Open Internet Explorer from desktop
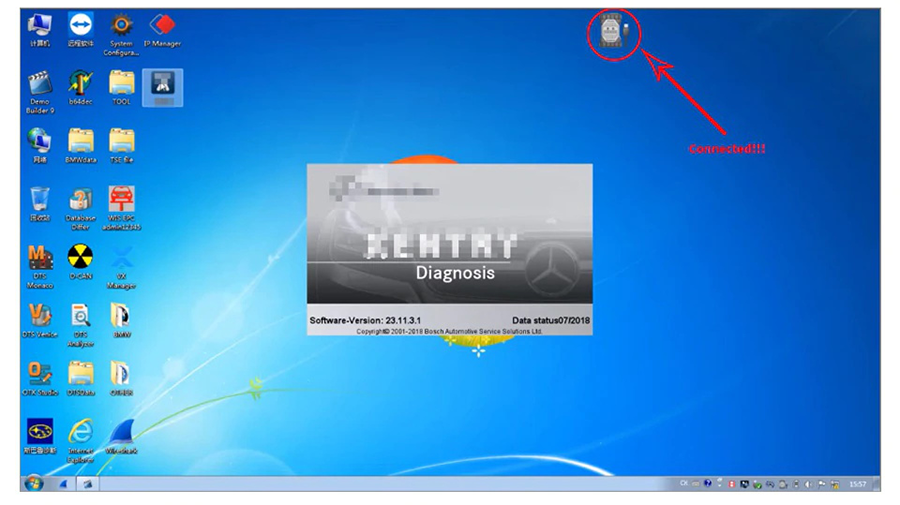The height and width of the screenshot is (505, 900). coord(80,441)
